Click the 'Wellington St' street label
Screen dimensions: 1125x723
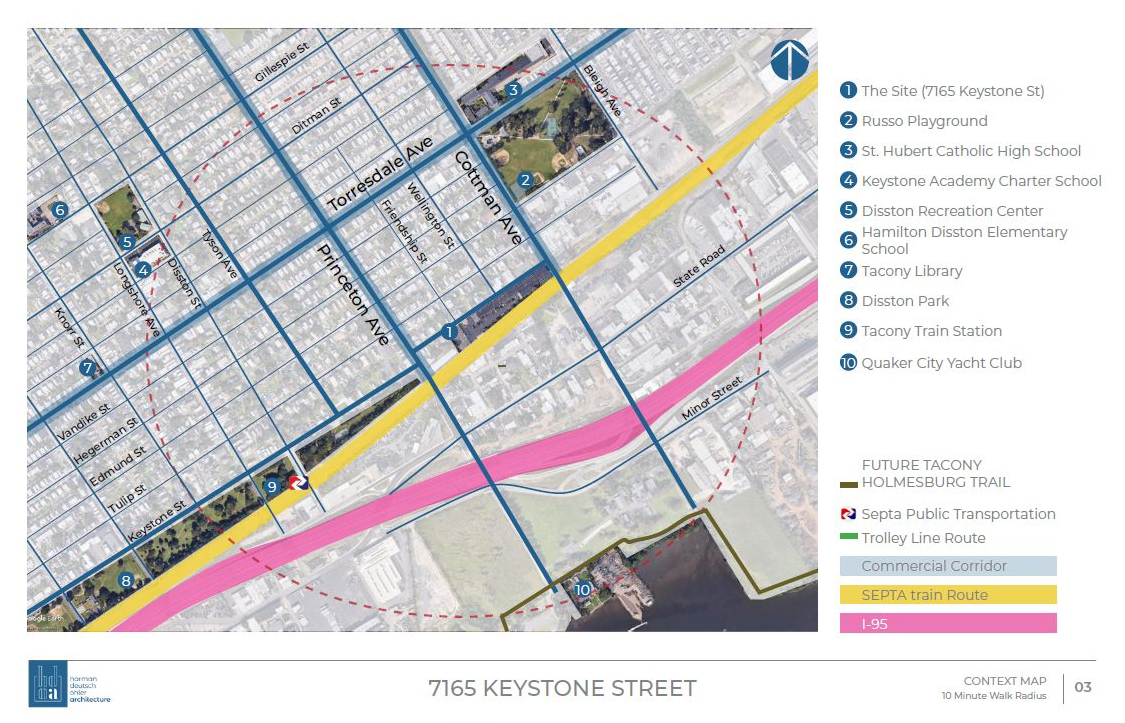coord(430,215)
